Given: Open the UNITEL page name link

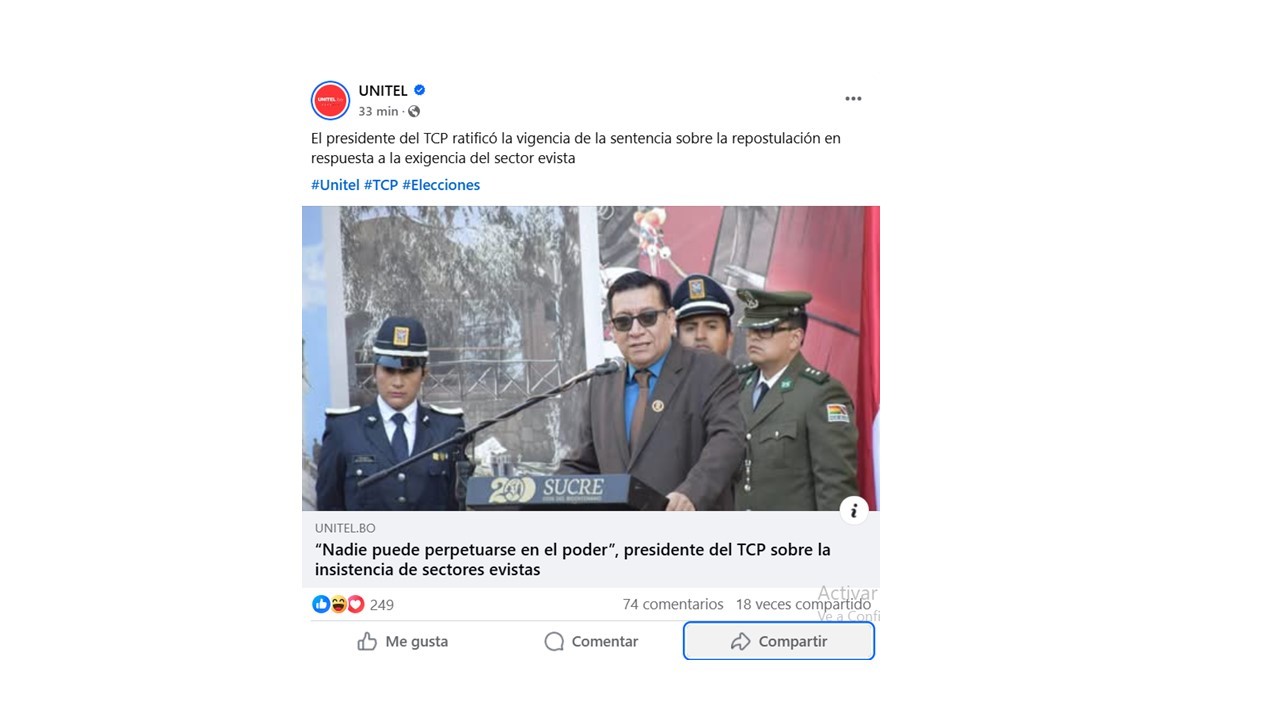Looking at the screenshot, I should pyautogui.click(x=383, y=91).
